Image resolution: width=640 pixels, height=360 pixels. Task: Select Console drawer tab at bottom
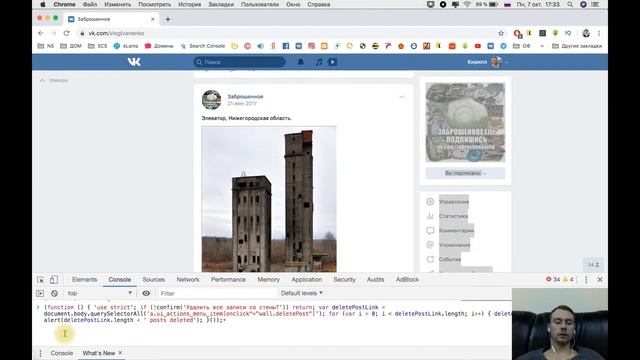[62, 353]
